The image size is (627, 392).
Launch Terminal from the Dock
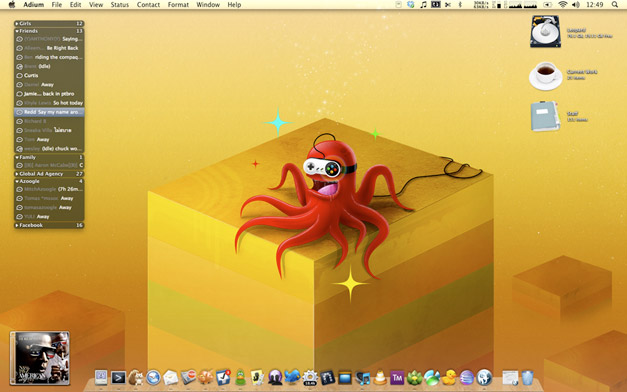click(x=118, y=377)
